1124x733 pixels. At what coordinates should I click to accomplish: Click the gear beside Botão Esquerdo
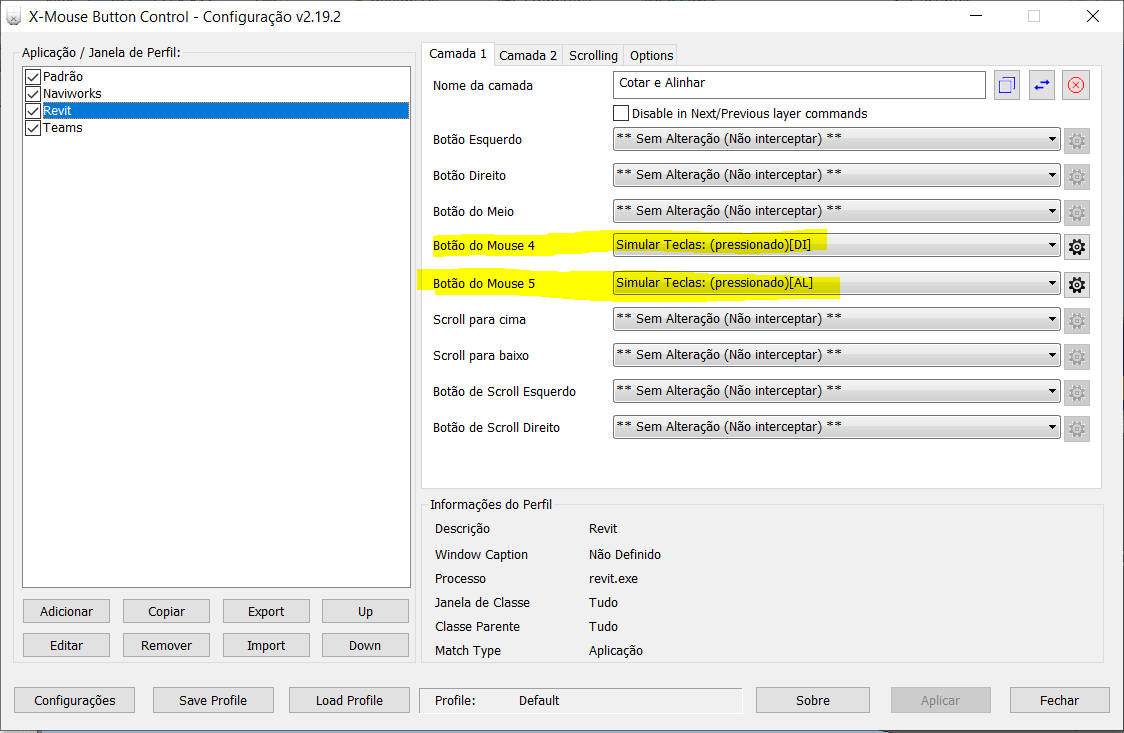1076,140
